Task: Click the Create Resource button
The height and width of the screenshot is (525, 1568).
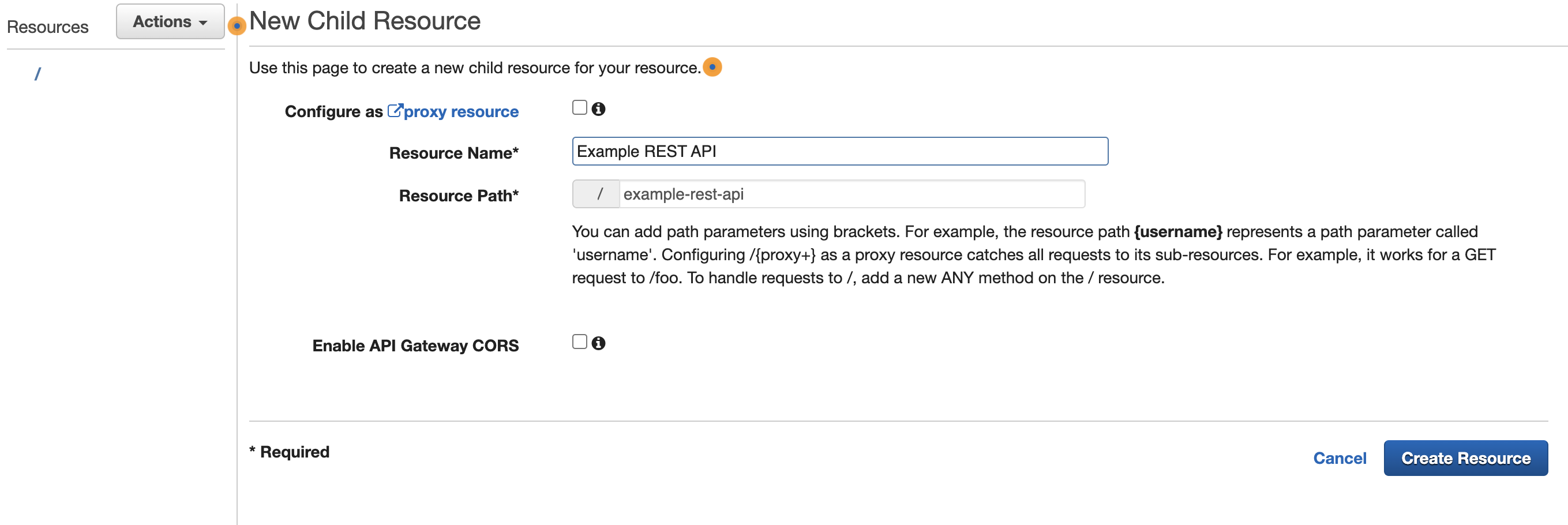Action: click(x=1466, y=458)
